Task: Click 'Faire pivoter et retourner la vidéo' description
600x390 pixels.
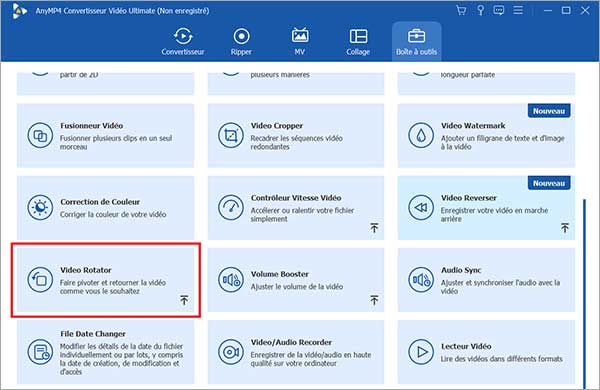Action: point(113,287)
